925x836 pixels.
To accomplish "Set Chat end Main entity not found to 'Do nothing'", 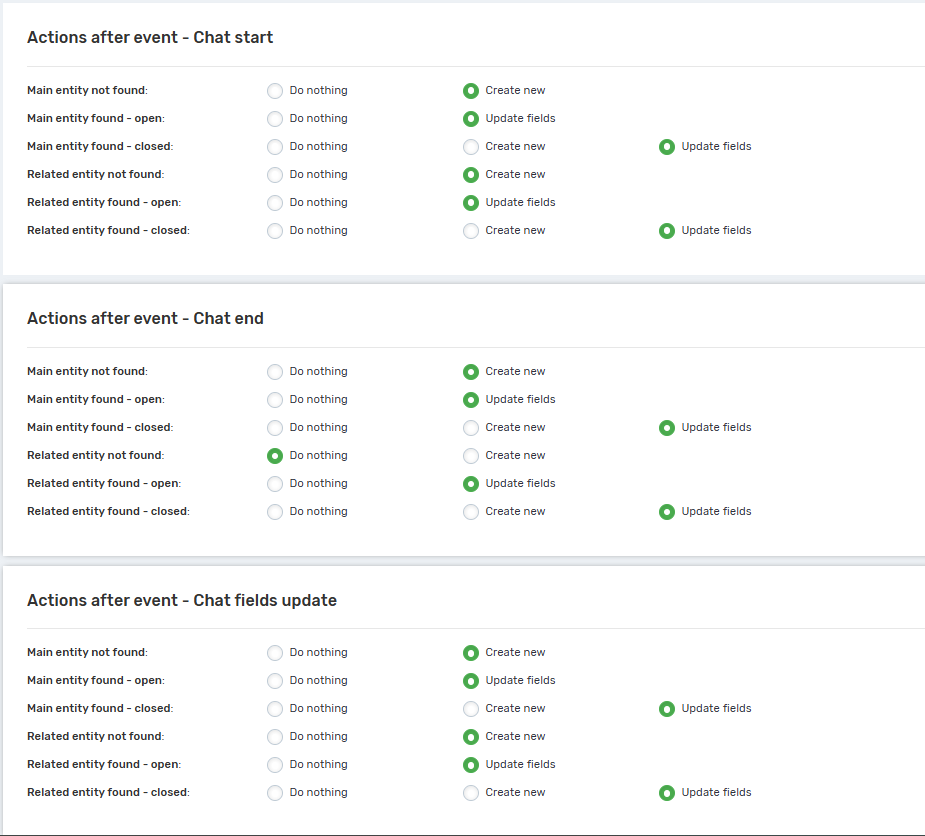I will [275, 372].
